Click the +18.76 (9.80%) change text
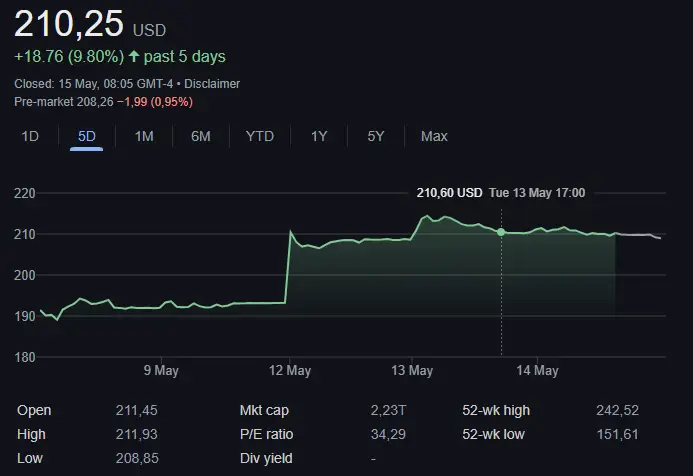Screen dimensions: 693x476 click(x=69, y=57)
